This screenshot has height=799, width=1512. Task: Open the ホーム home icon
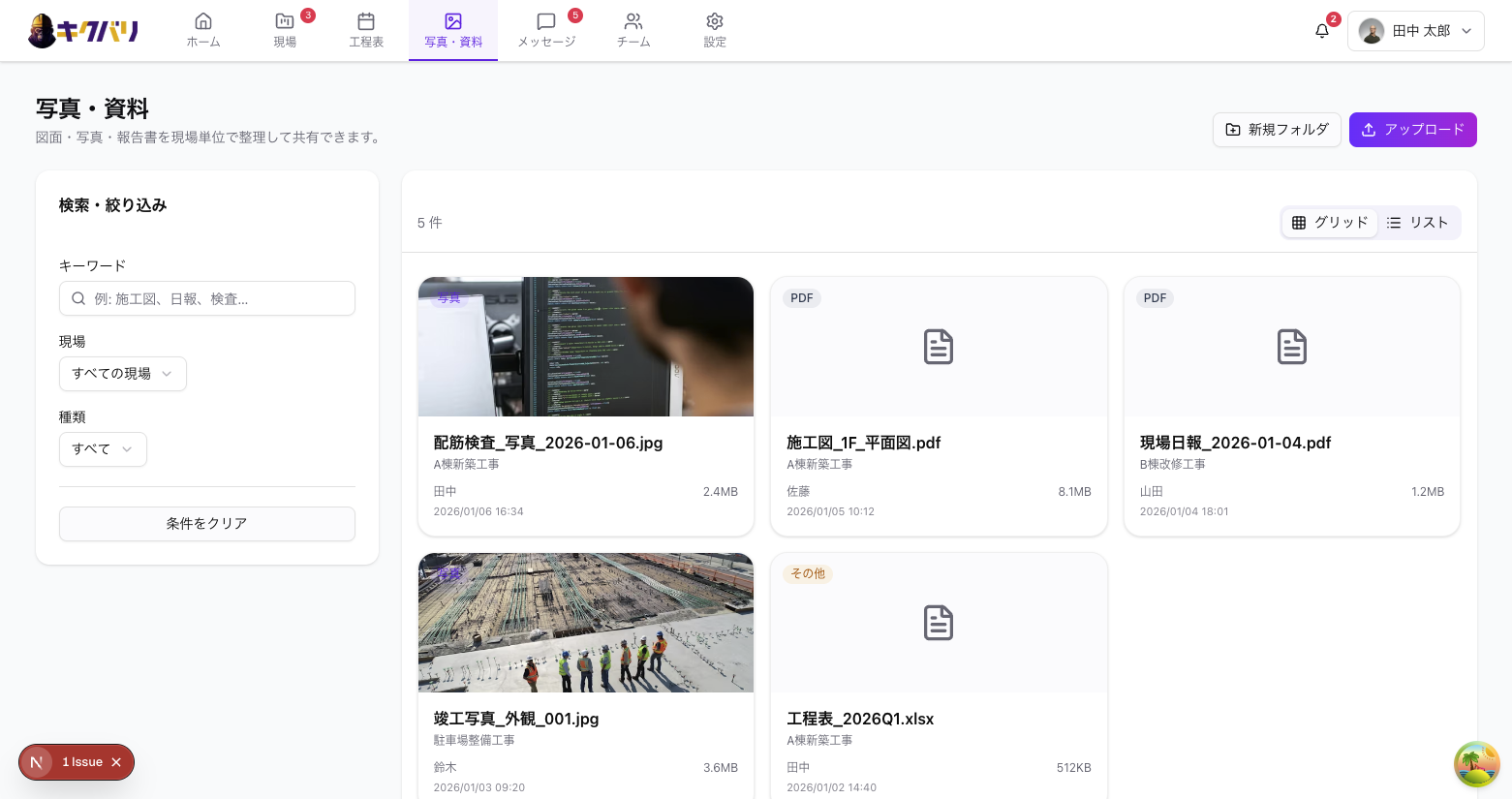click(x=203, y=21)
